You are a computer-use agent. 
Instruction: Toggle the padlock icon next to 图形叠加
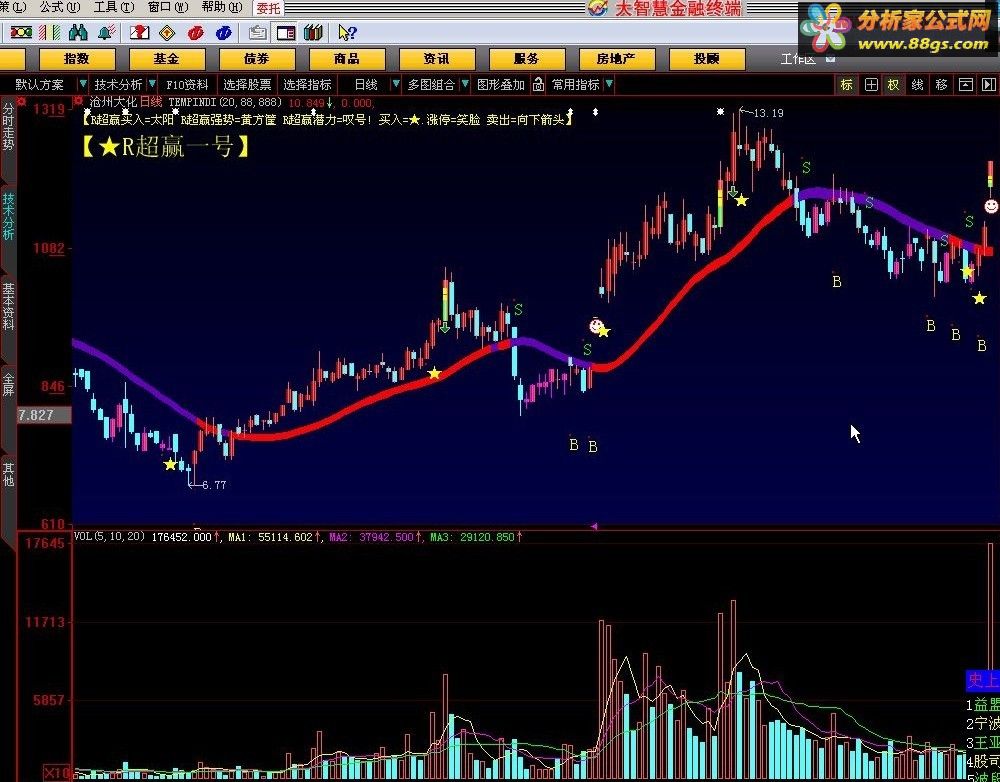538,84
